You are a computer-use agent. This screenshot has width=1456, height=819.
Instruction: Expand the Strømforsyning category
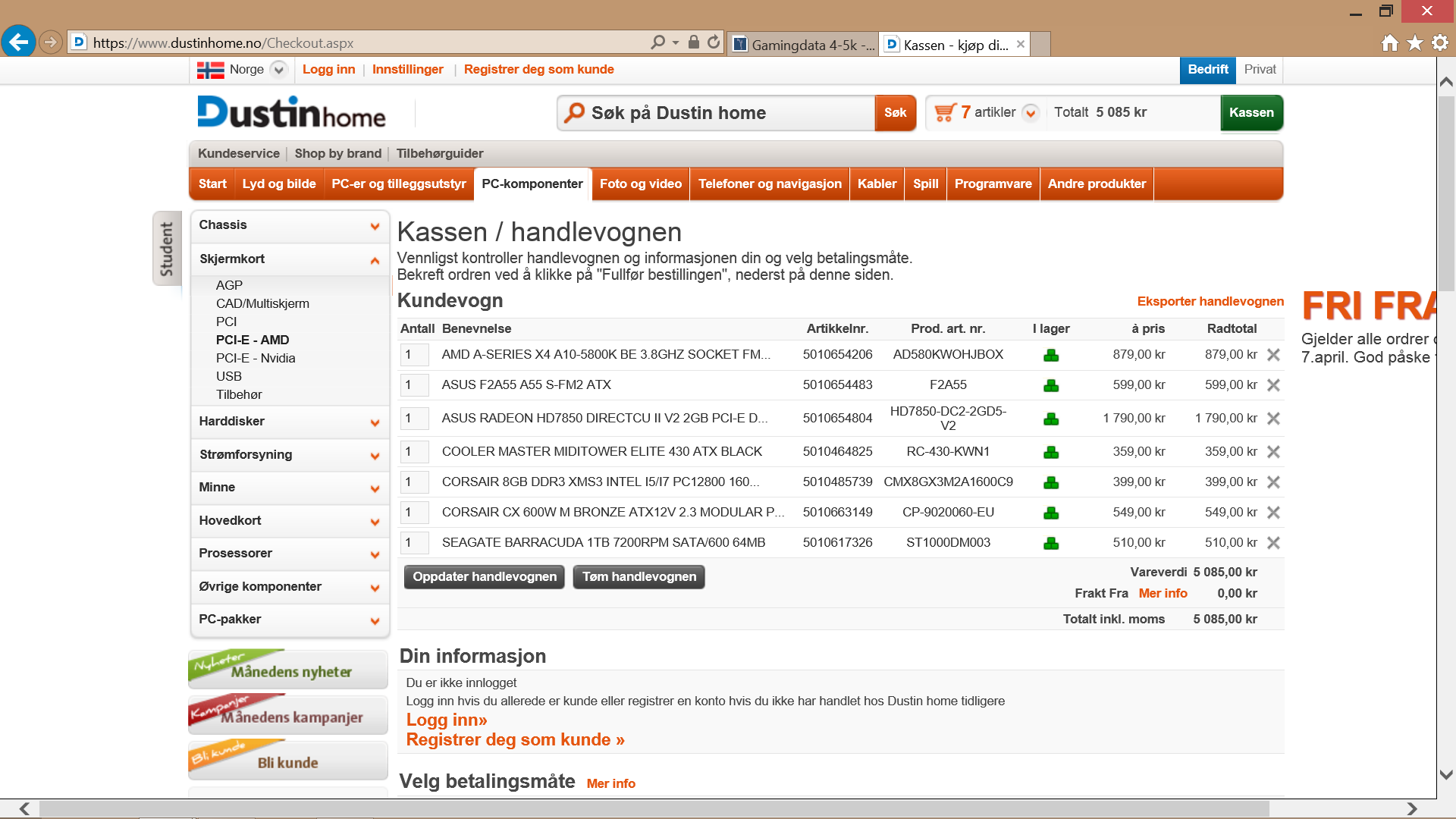375,456
